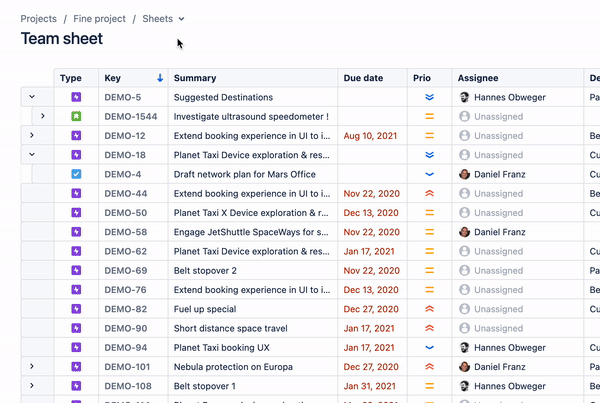Click the lowest priority icon for DEMO-5
The height and width of the screenshot is (403, 600).
429,97
